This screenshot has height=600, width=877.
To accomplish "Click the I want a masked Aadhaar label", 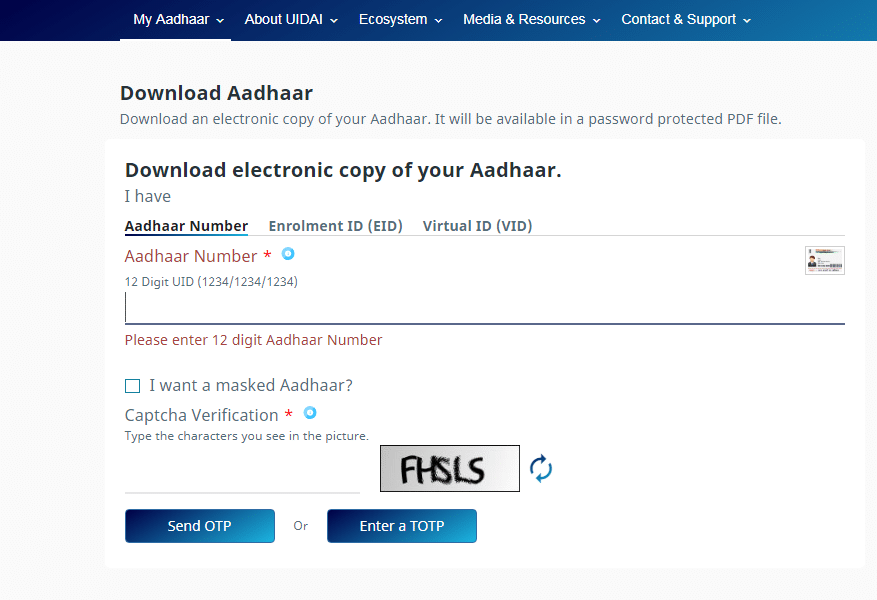I will click(x=251, y=385).
